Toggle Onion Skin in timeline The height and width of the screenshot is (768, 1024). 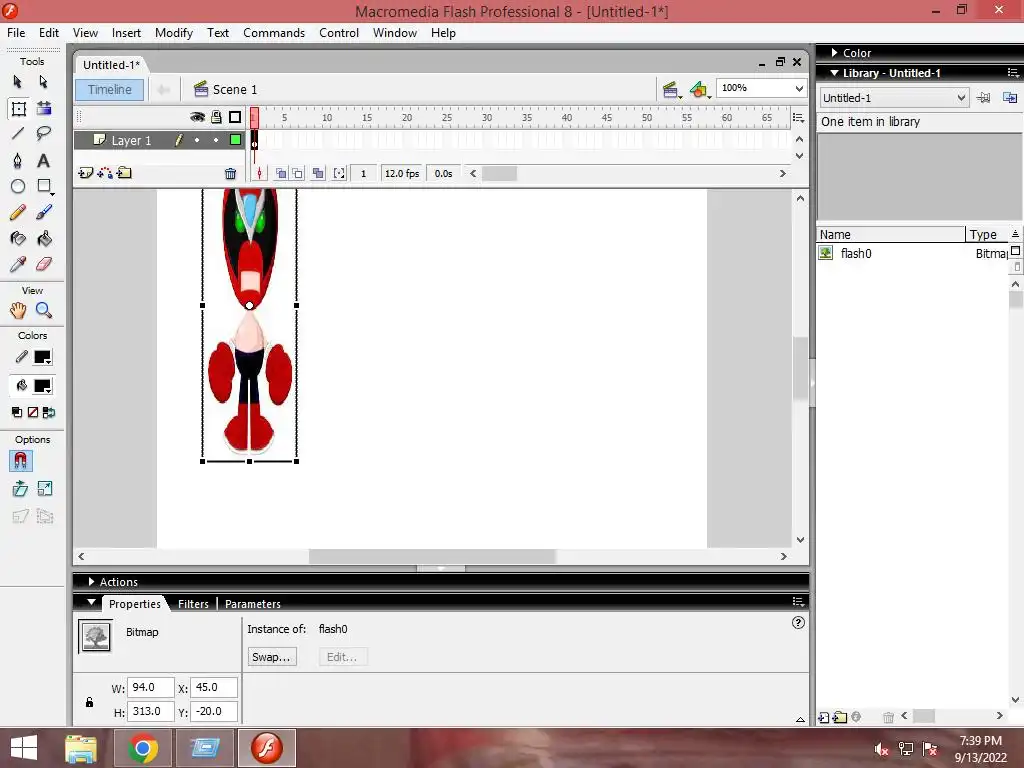(281, 174)
